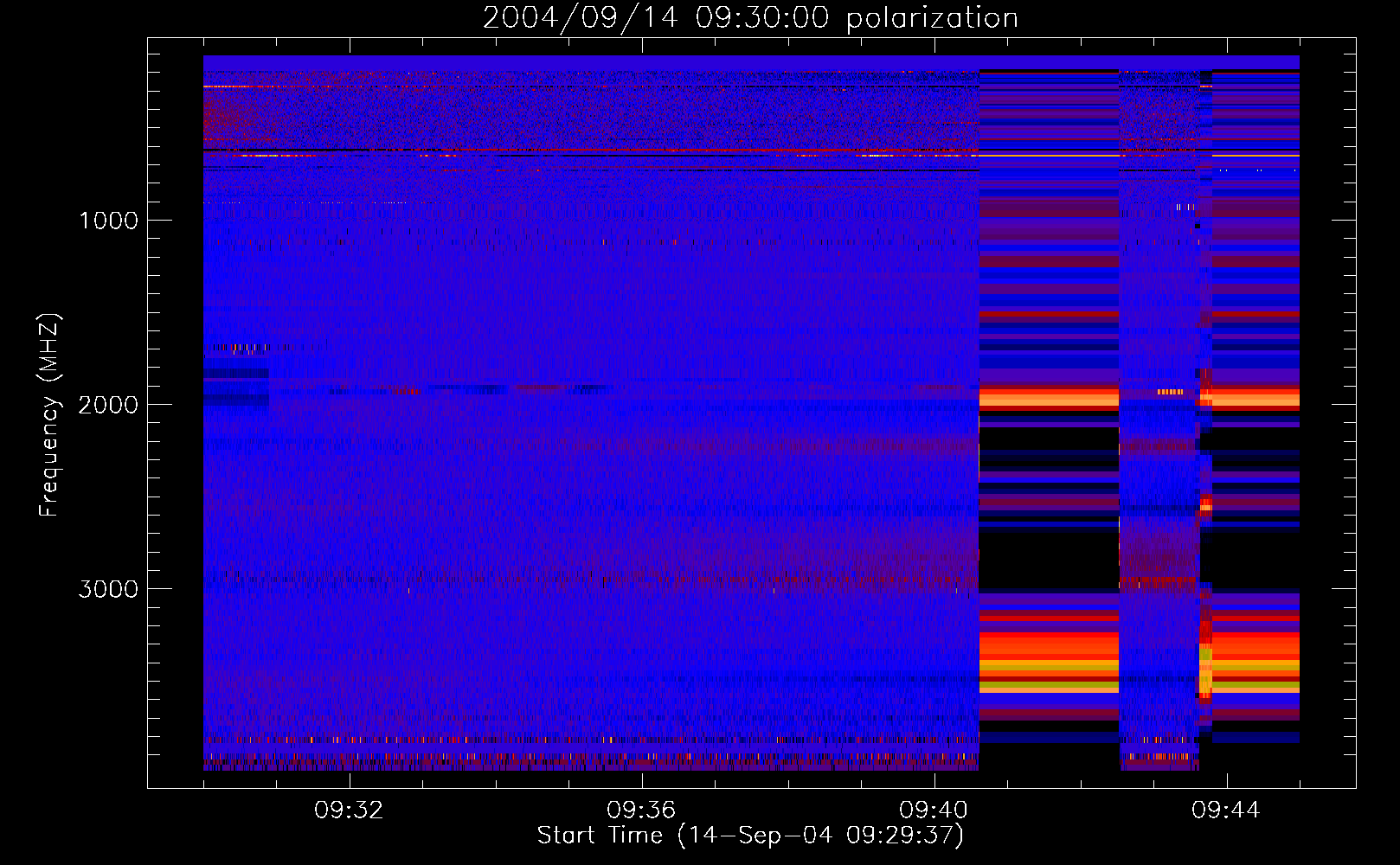Select the 1000 frequency axis label
The width and height of the screenshot is (1400, 865).
coord(108,221)
